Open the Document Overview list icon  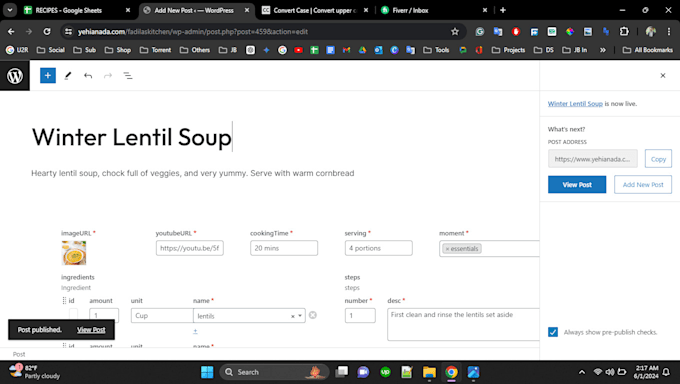pyautogui.click(x=128, y=75)
